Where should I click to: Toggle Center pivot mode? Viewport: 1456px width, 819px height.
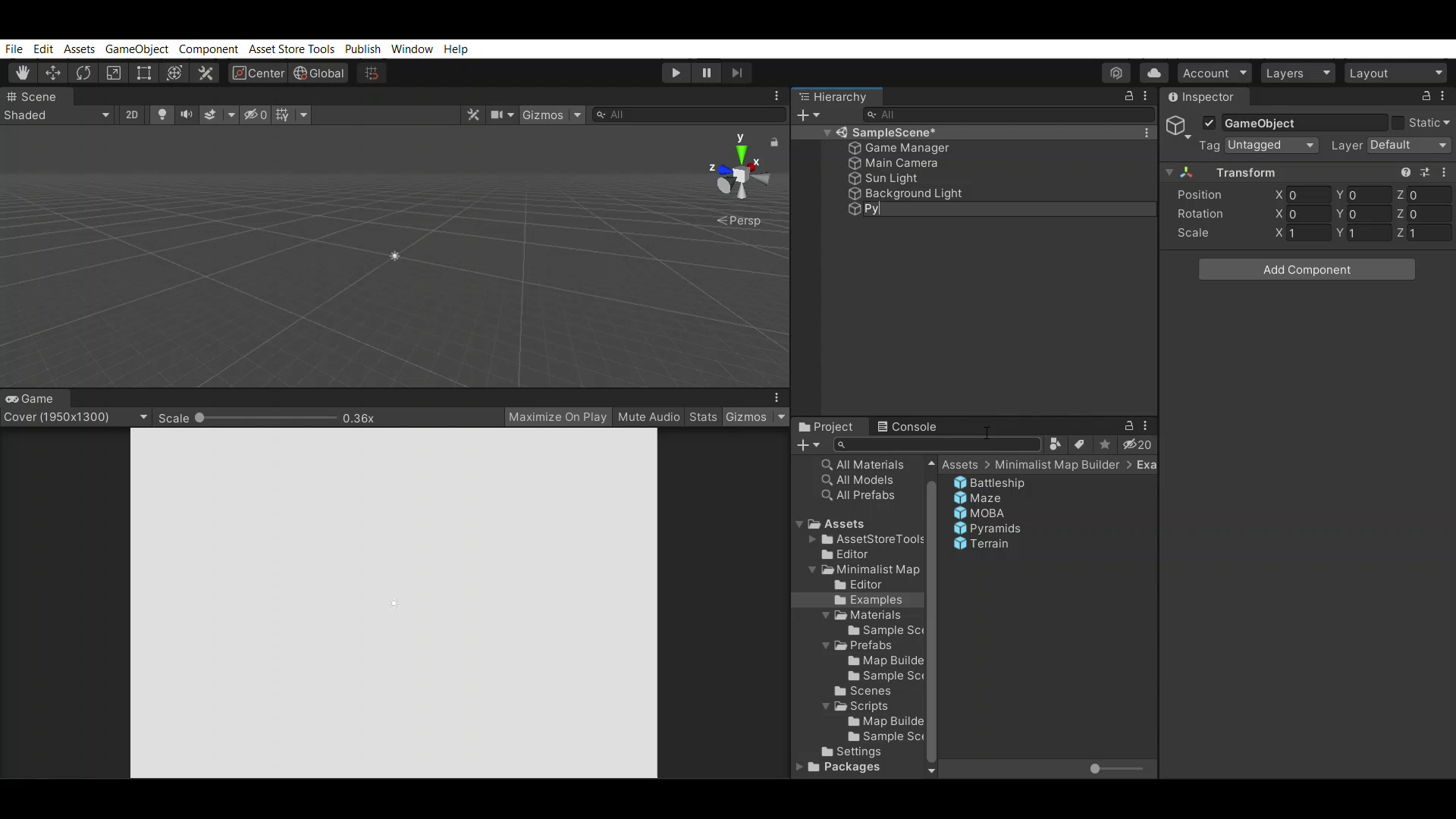click(x=259, y=73)
